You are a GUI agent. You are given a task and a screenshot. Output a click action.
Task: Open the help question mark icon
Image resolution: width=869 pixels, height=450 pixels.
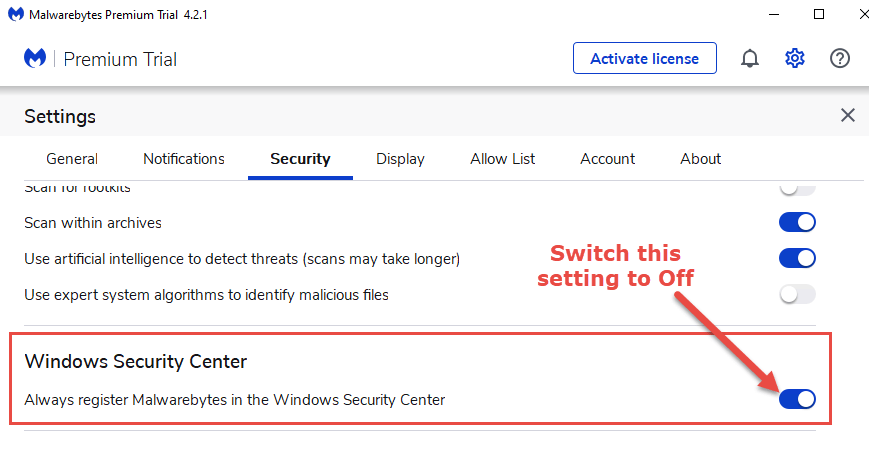(x=840, y=59)
